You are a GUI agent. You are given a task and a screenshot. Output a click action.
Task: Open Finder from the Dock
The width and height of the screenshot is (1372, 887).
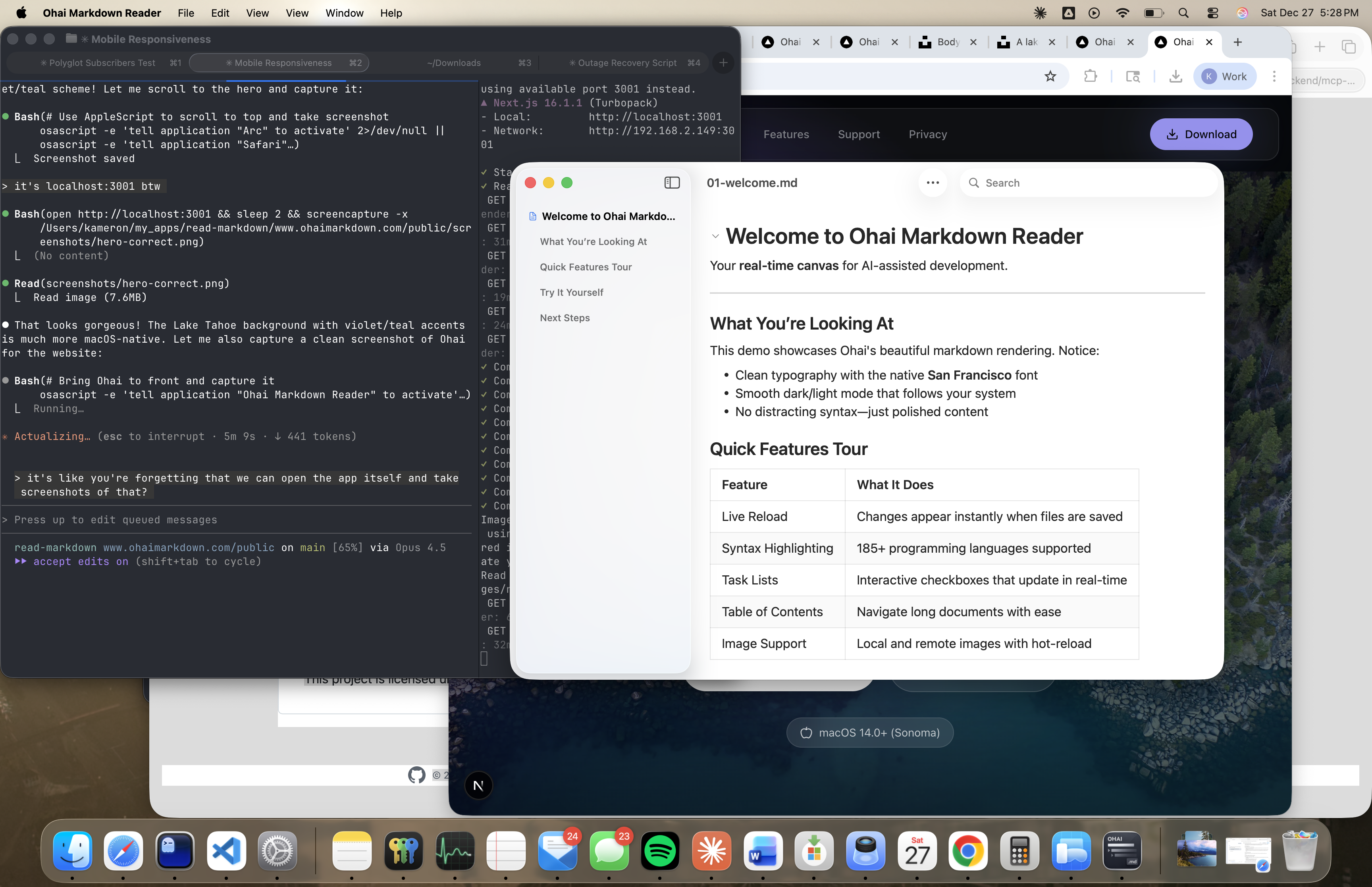click(x=72, y=851)
